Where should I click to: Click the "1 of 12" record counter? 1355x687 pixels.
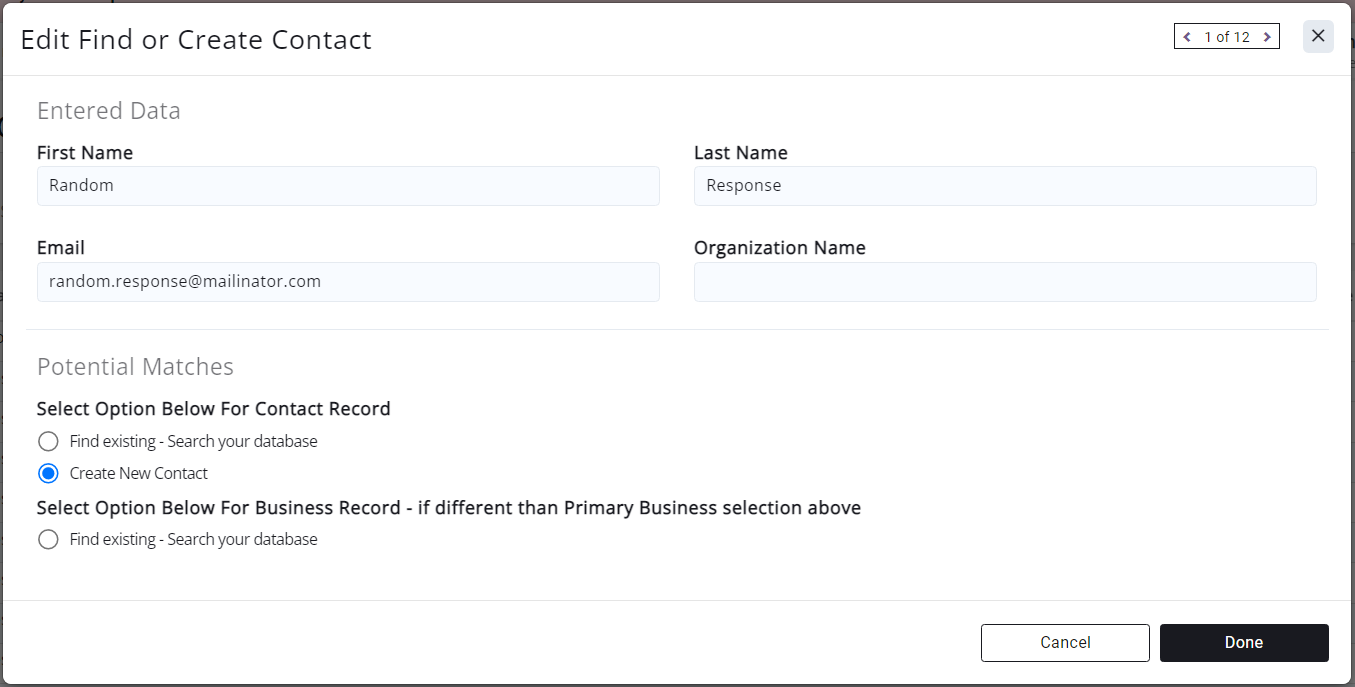pyautogui.click(x=1227, y=37)
